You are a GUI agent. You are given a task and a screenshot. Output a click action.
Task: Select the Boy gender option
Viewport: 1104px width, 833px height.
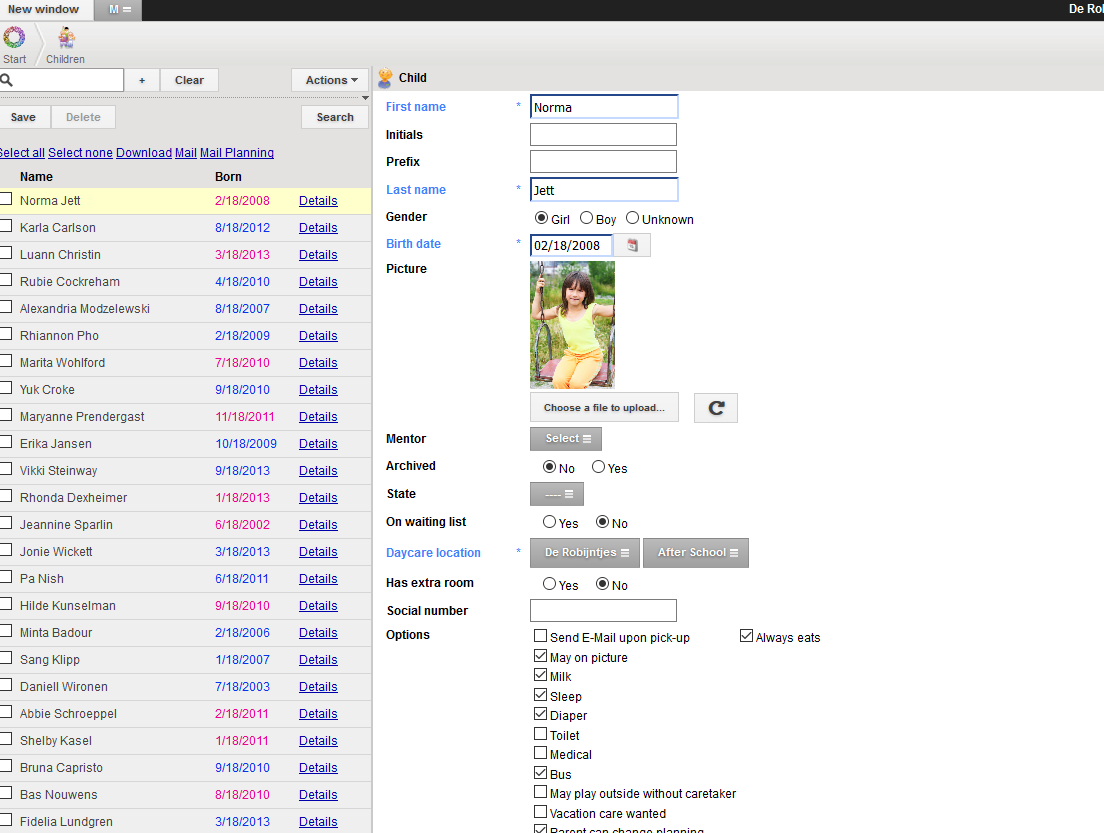coord(586,218)
